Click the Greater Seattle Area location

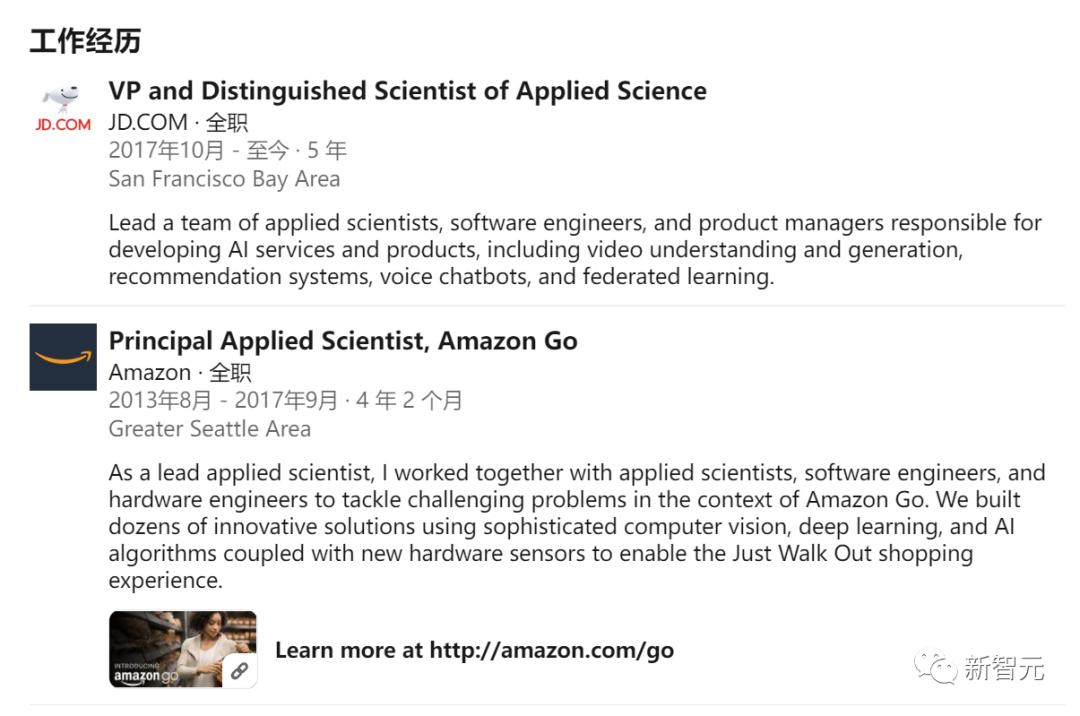coord(209,429)
